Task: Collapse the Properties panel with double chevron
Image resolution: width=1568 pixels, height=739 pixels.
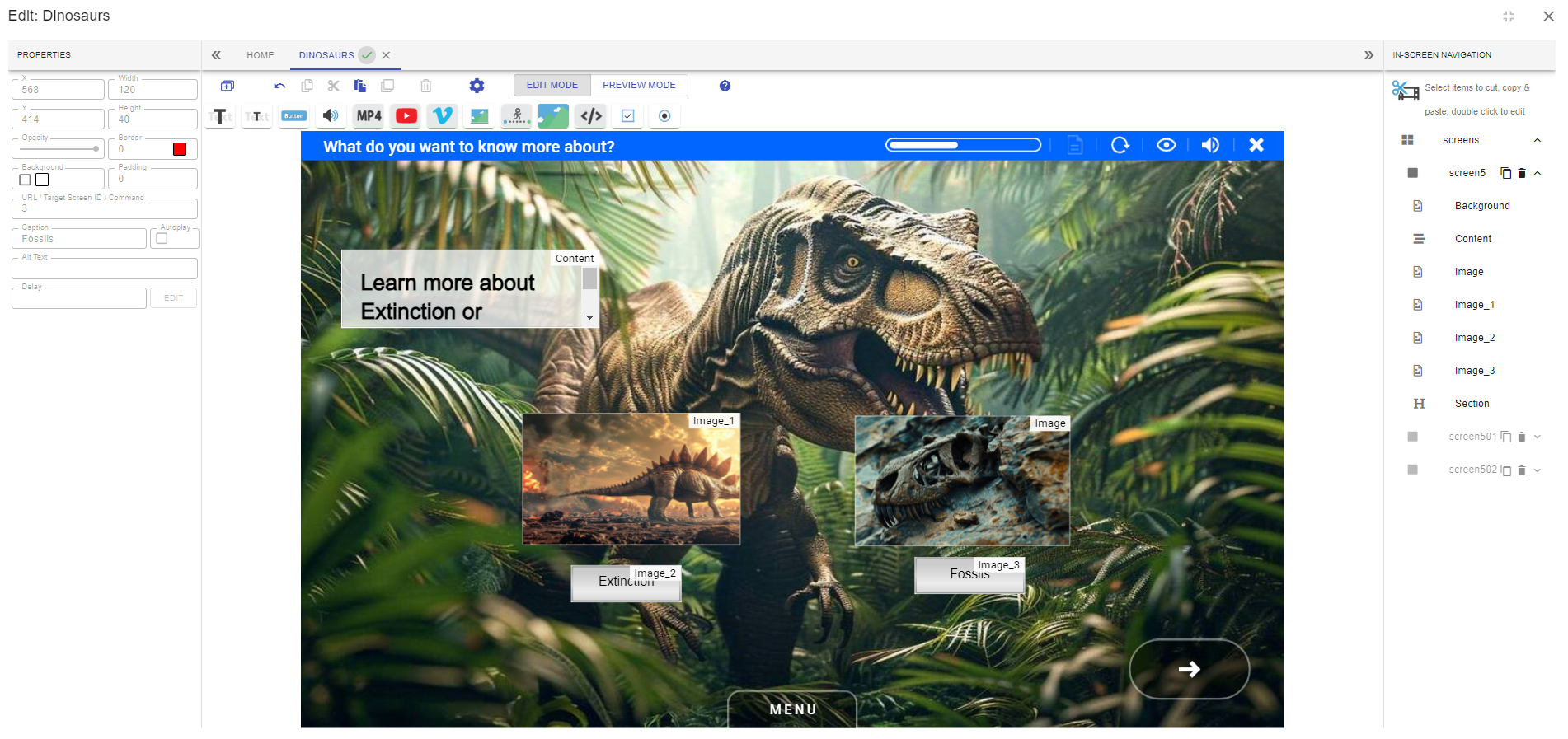Action: (216, 55)
